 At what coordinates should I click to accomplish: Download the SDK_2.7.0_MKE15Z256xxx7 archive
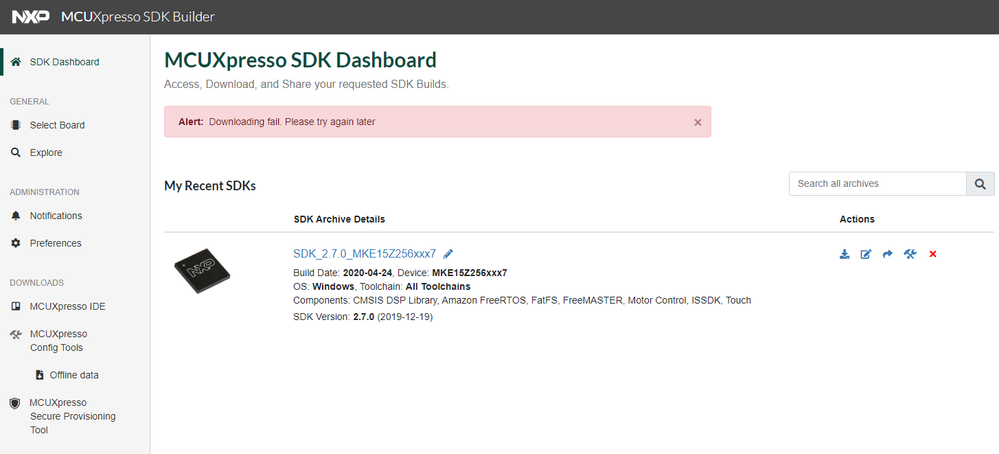(844, 254)
